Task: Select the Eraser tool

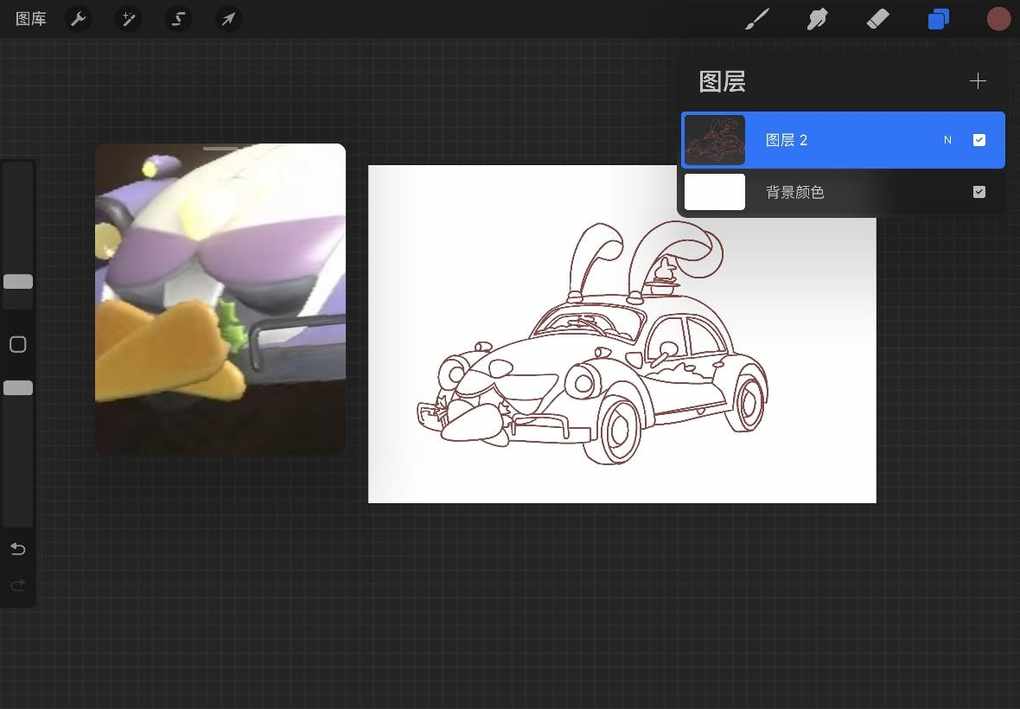Action: [878, 19]
